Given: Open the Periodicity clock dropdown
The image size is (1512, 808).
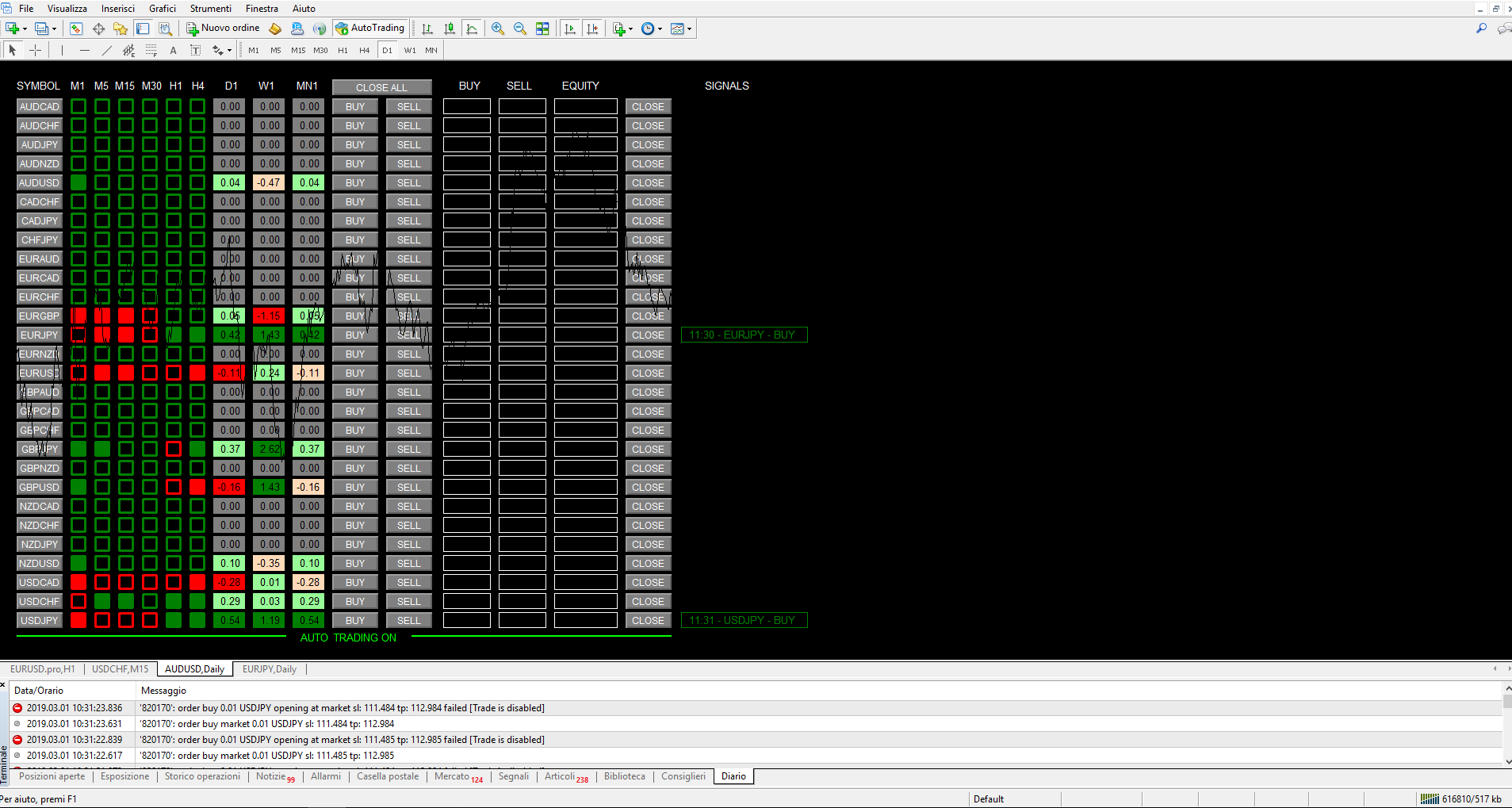Looking at the screenshot, I should [x=660, y=29].
